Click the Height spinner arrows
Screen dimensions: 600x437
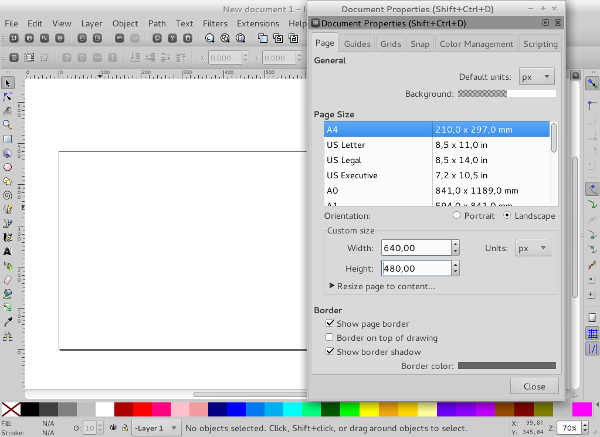click(x=455, y=269)
